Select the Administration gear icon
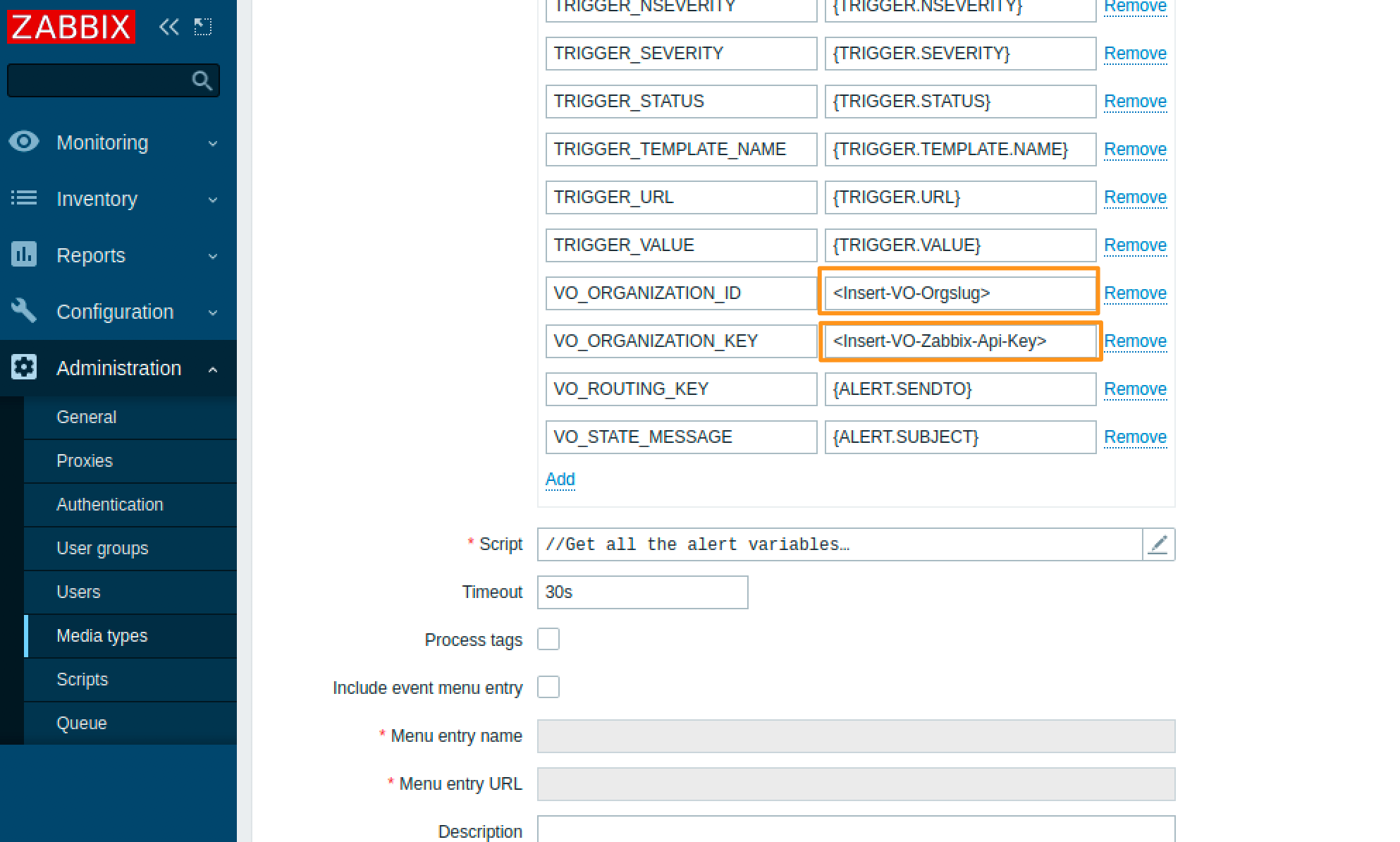1400x842 pixels. pos(24,367)
